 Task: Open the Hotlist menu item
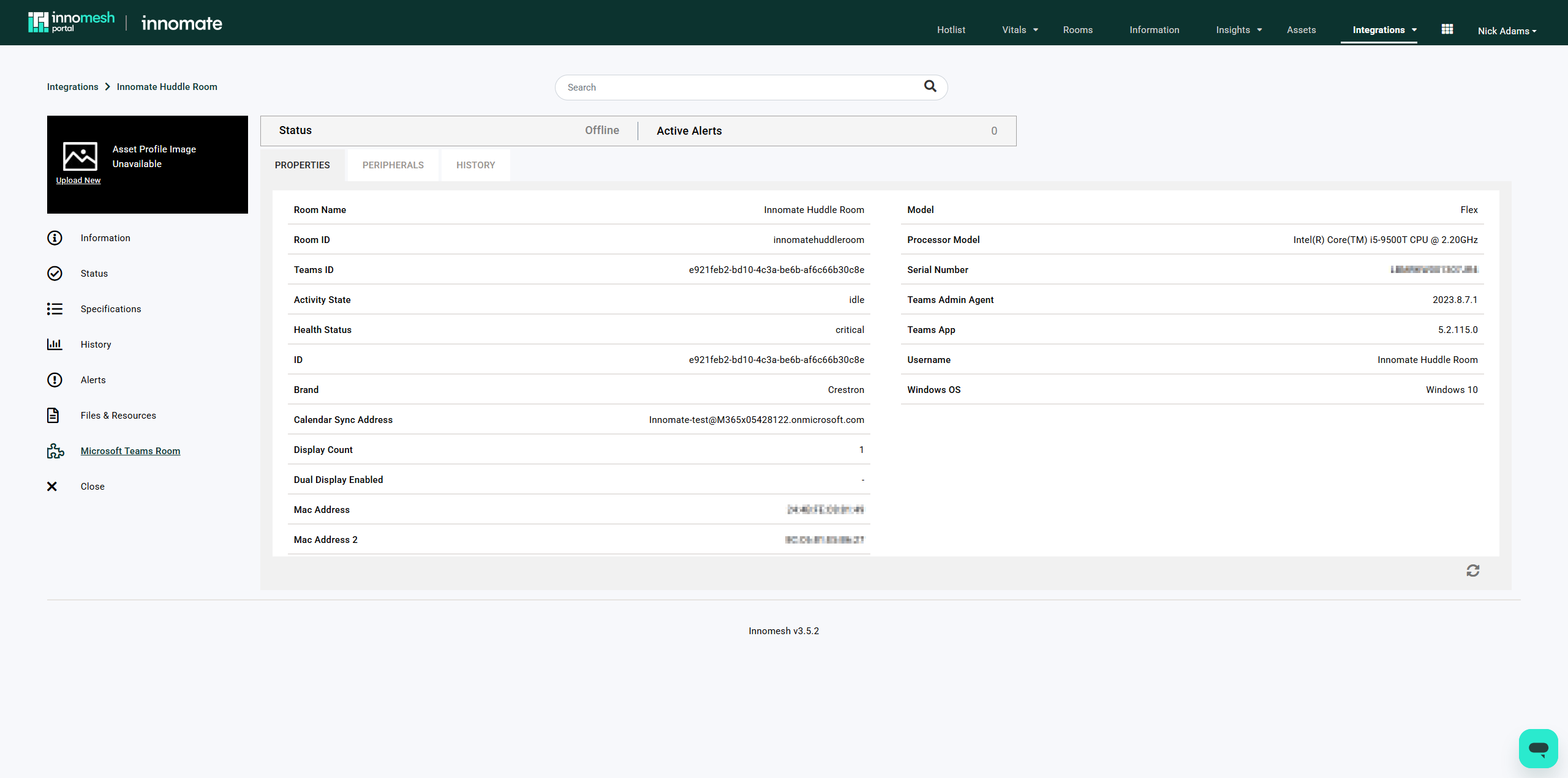(951, 30)
